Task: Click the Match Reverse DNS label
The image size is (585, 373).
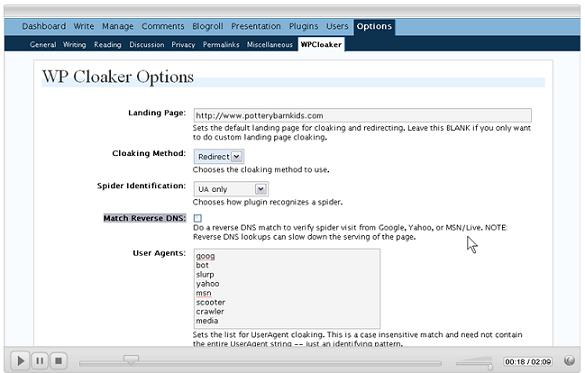Action: click(x=144, y=218)
